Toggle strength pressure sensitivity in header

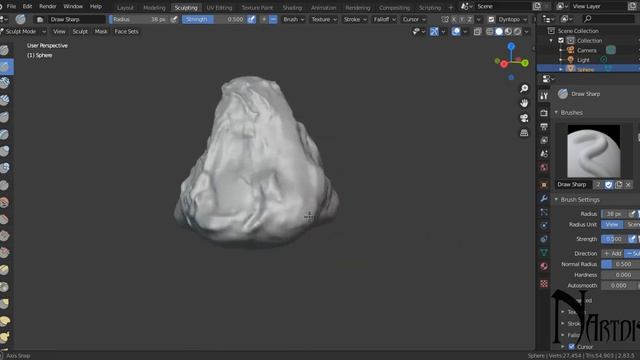[252, 19]
